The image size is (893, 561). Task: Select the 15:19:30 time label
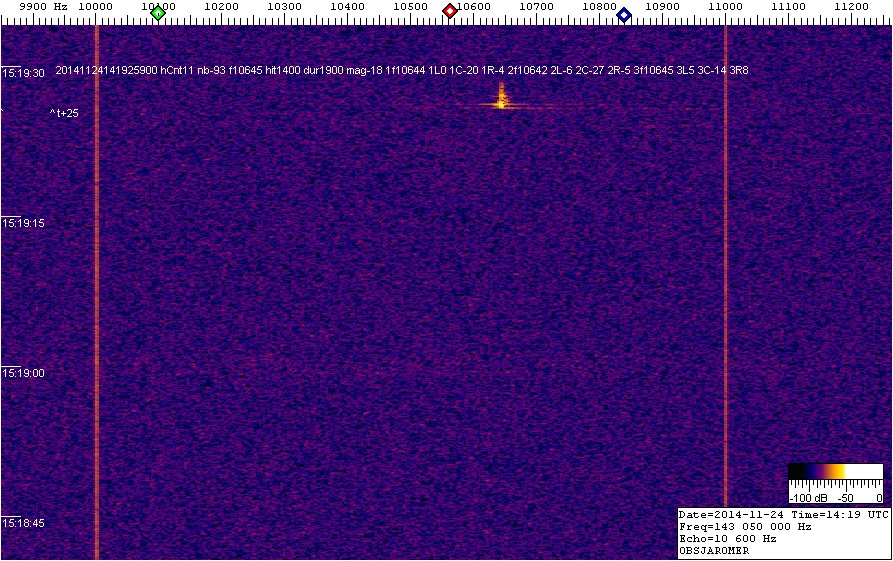point(24,73)
